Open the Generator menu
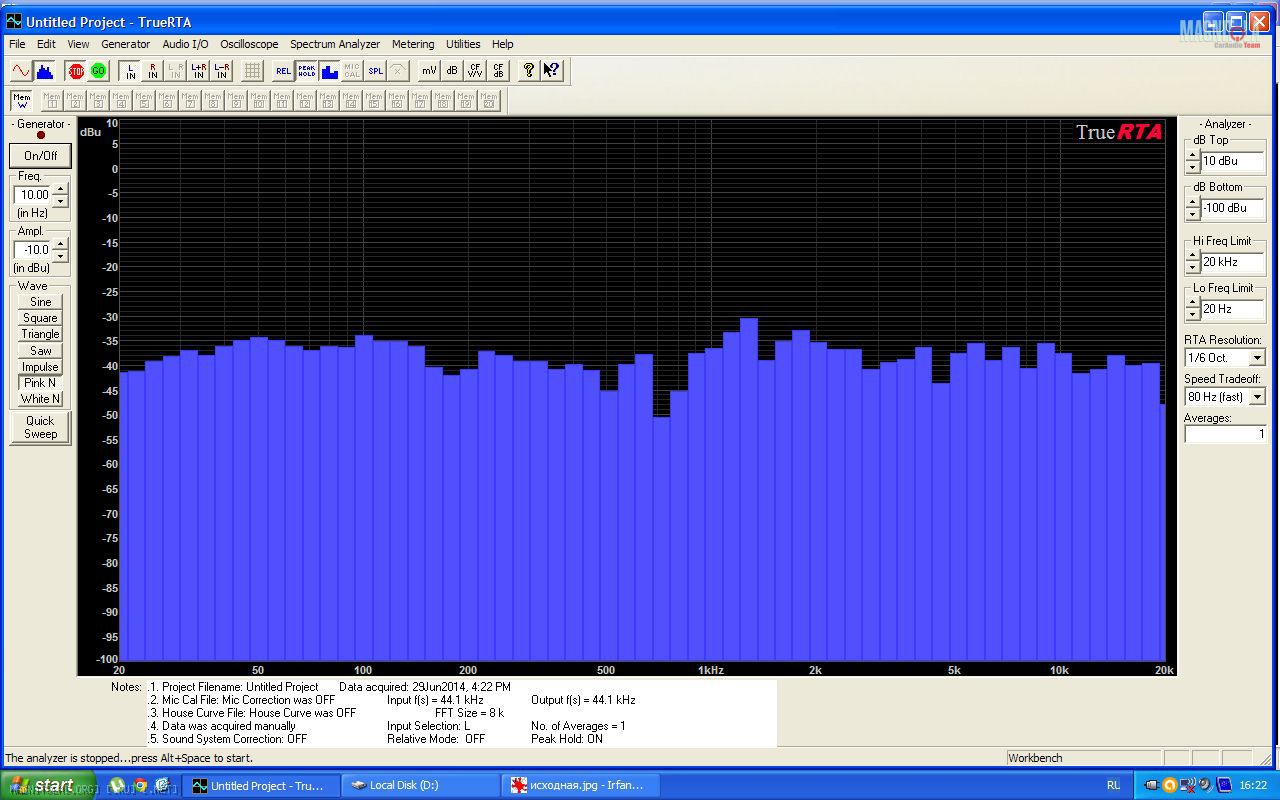The height and width of the screenshot is (800, 1280). [x=126, y=44]
